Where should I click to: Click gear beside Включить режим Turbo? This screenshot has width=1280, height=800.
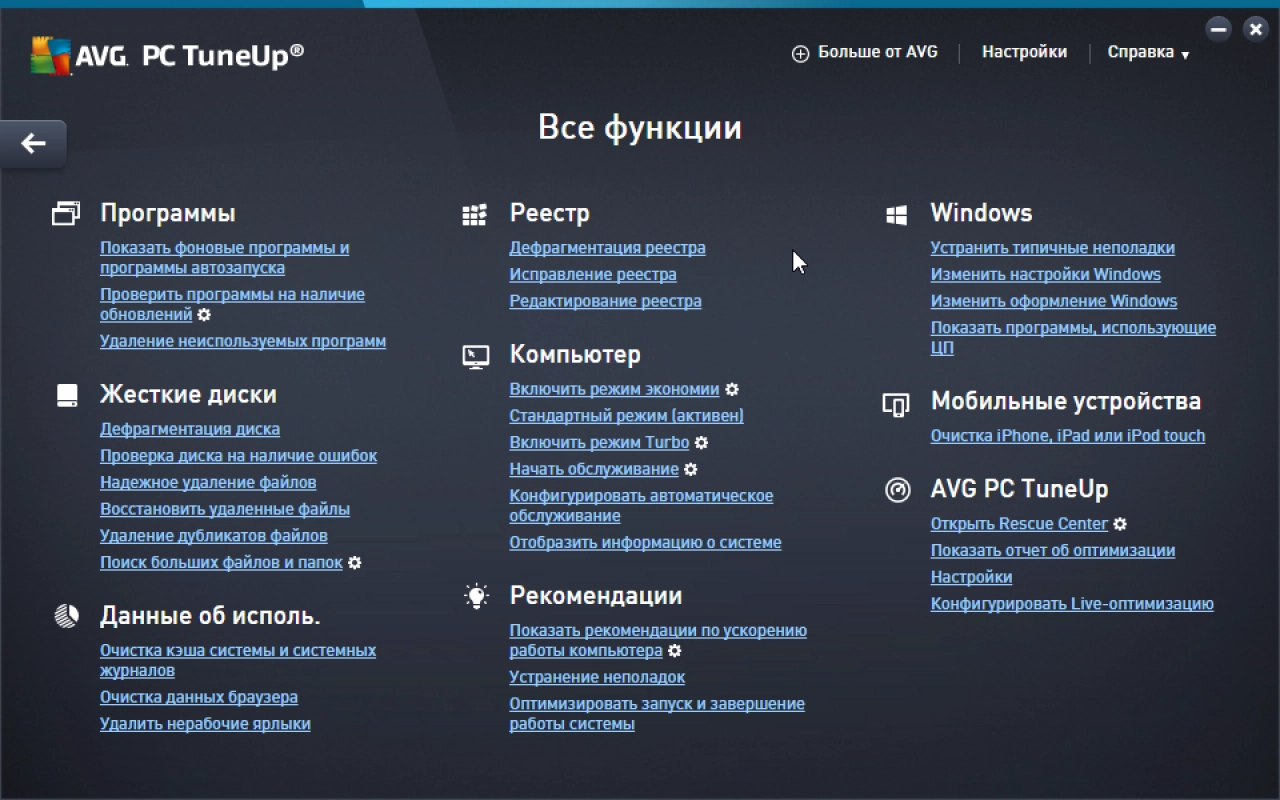pyautogui.click(x=701, y=443)
